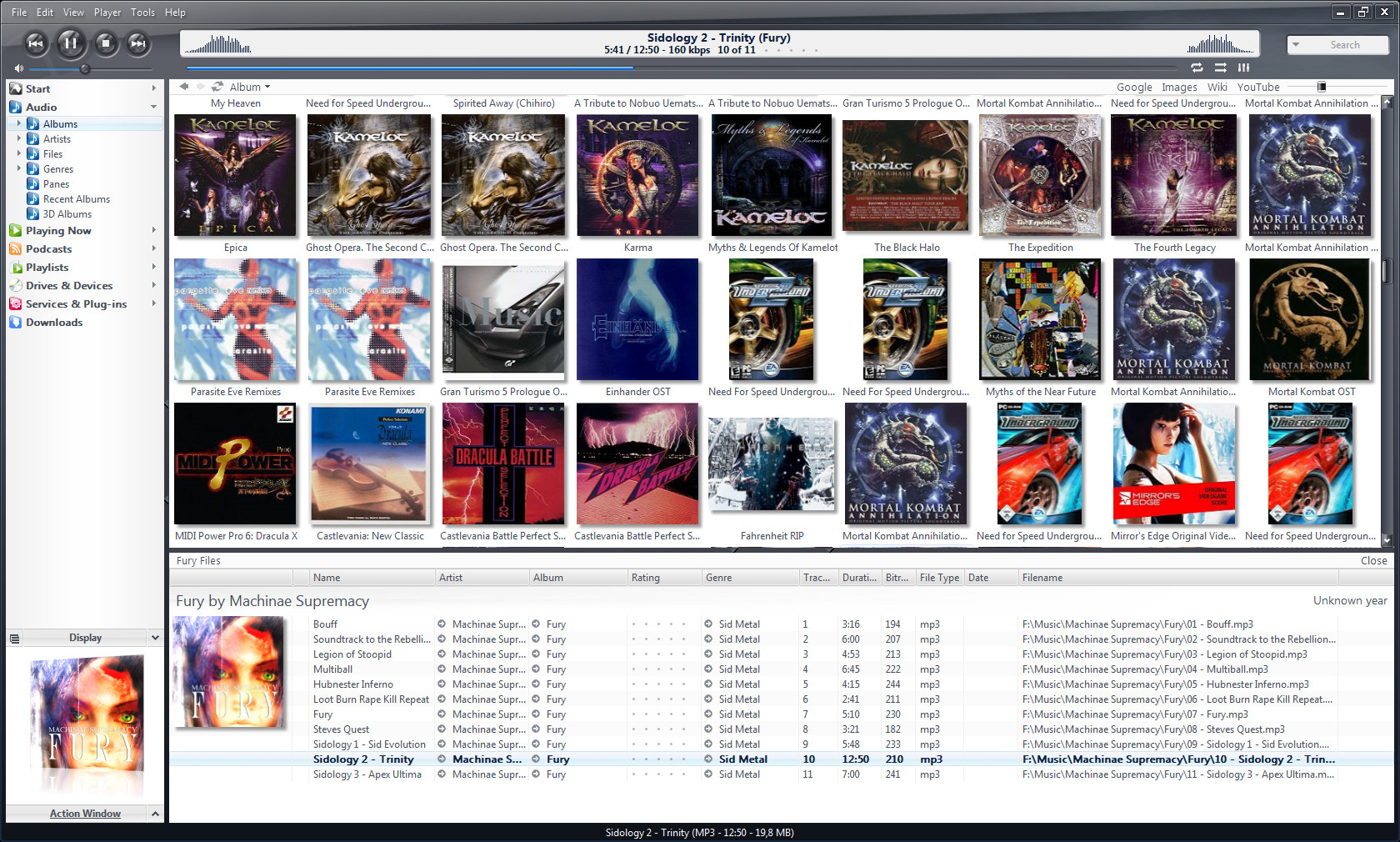Pause the currently playing song

[x=70, y=43]
